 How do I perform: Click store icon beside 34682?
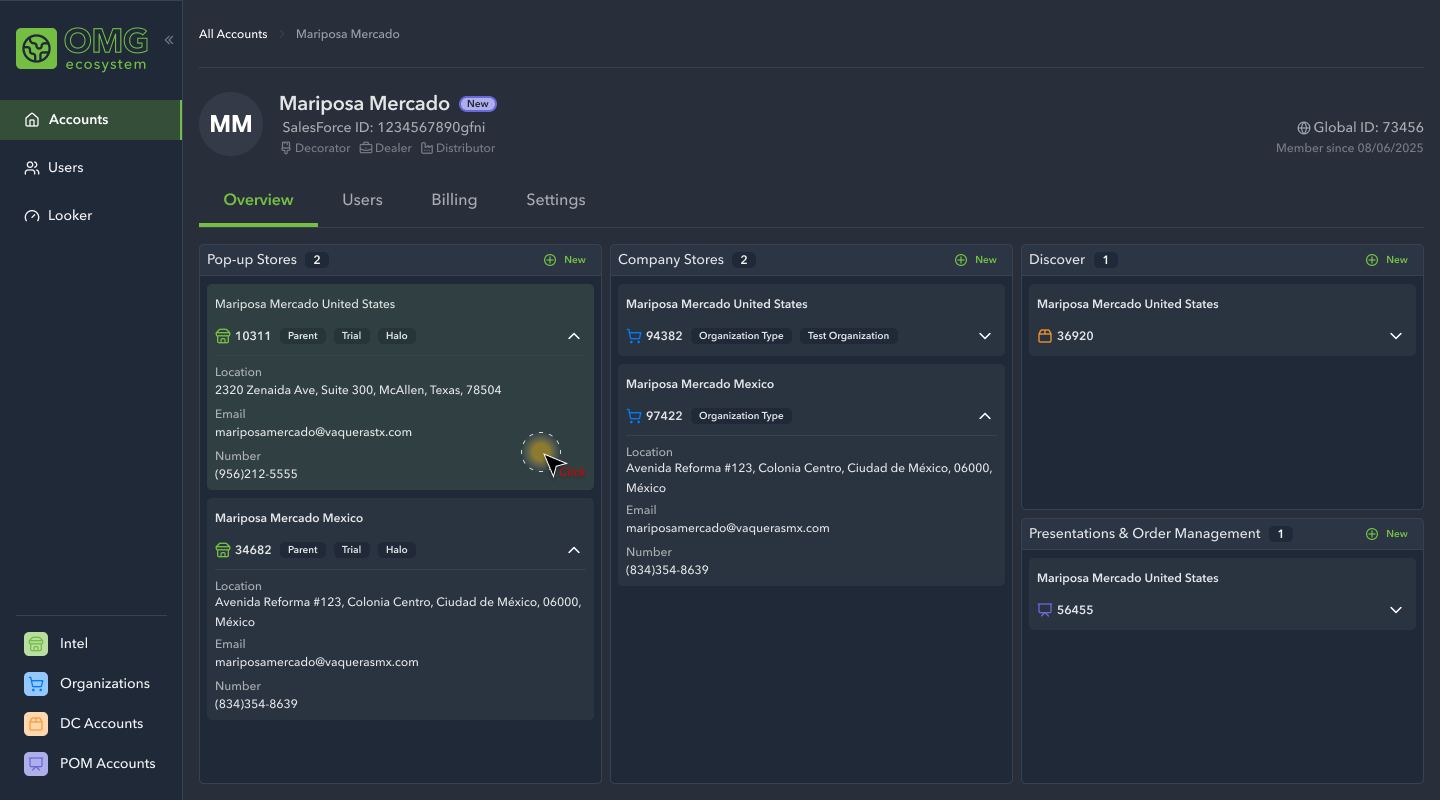click(x=223, y=550)
